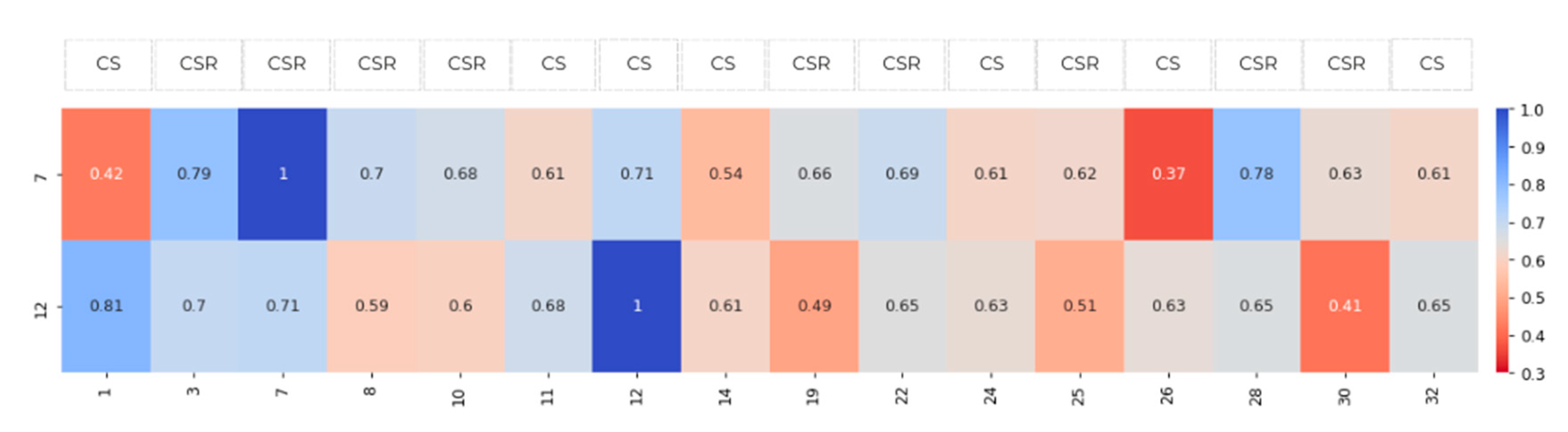Viewport: 1568px width, 432px height.
Task: Select the cell with value 0.41
Action: [1345, 305]
